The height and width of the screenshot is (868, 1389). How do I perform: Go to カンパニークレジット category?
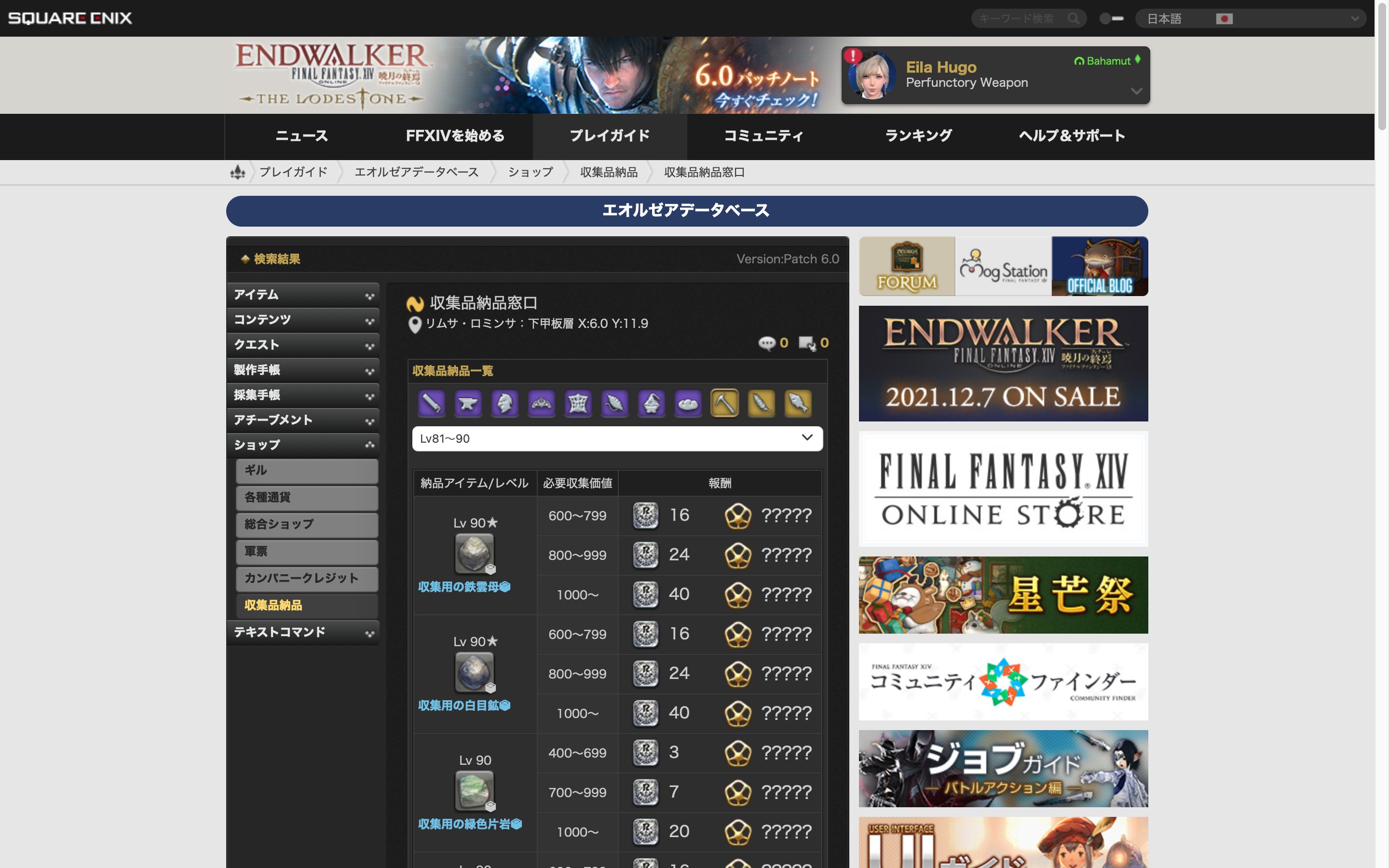click(x=307, y=579)
